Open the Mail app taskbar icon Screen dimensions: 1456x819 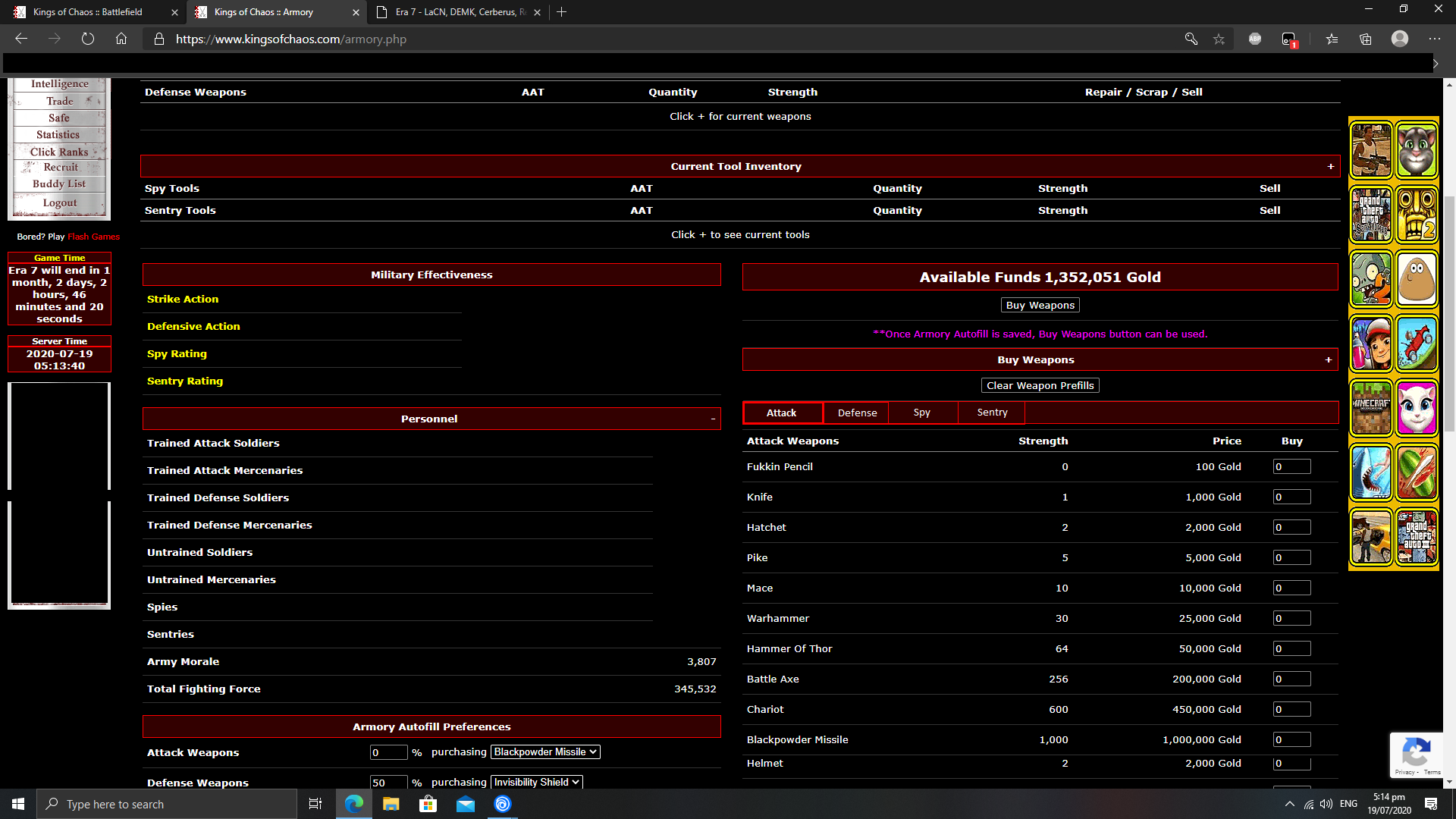(466, 804)
